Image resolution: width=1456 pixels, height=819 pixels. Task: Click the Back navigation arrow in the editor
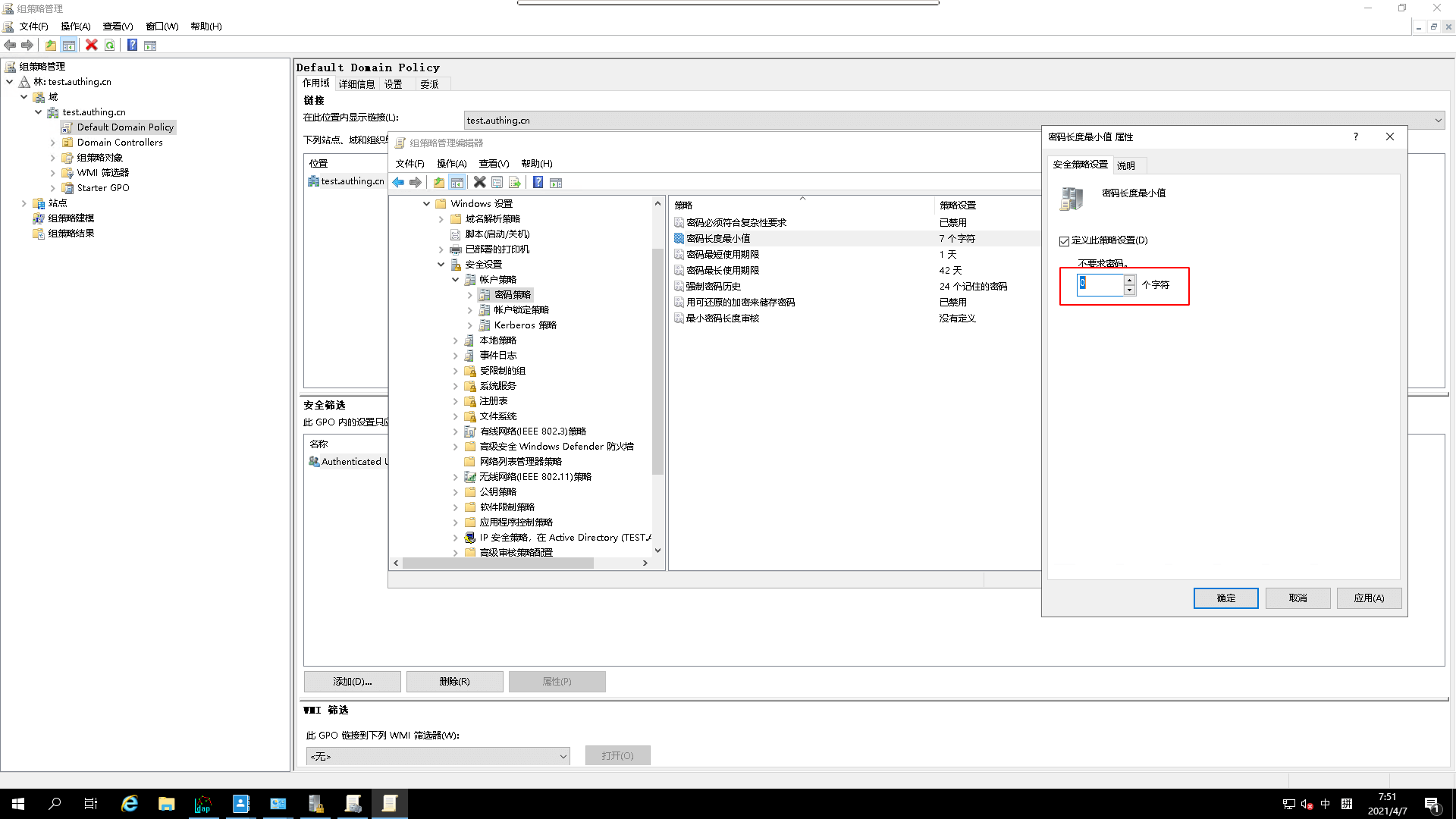(x=399, y=182)
